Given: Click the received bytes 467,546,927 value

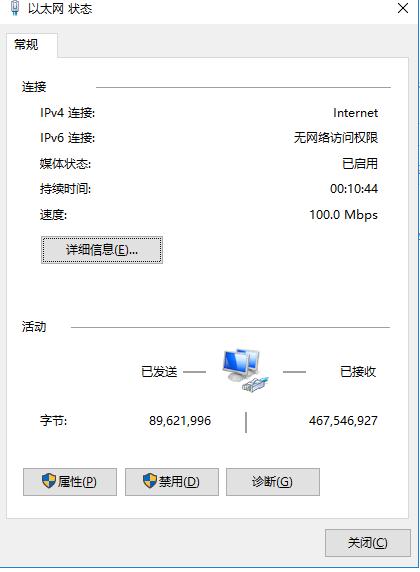Looking at the screenshot, I should pos(343,421).
